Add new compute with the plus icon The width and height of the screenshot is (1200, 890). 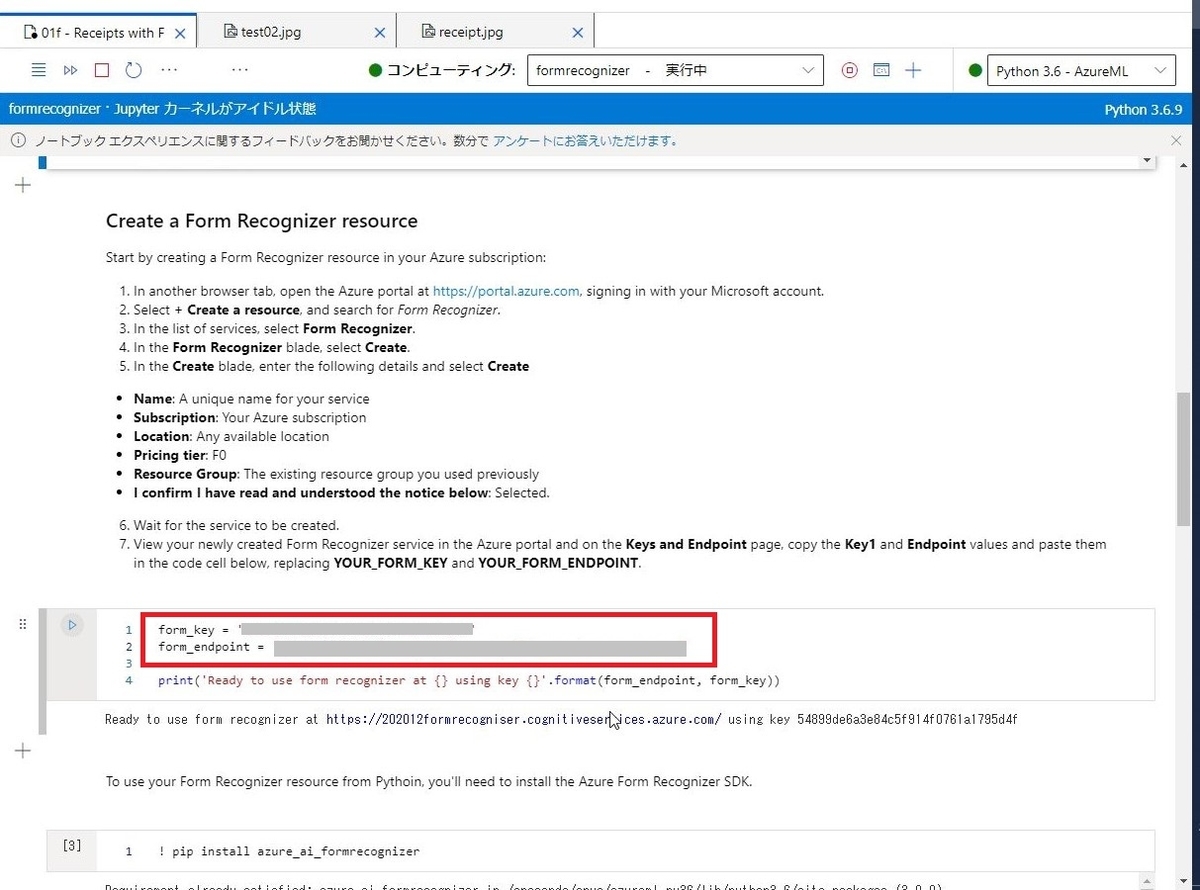click(912, 70)
